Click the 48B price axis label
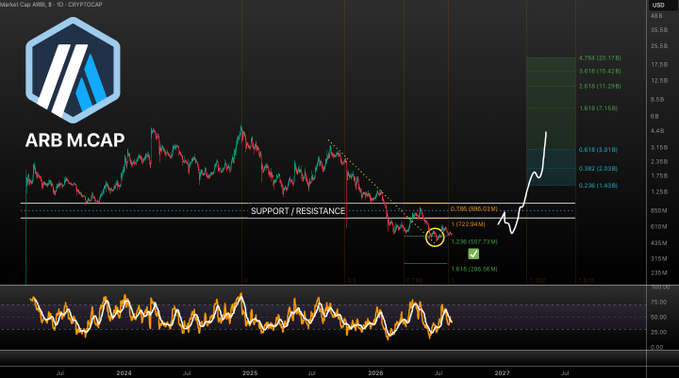The height and width of the screenshot is (378, 679). 656,16
